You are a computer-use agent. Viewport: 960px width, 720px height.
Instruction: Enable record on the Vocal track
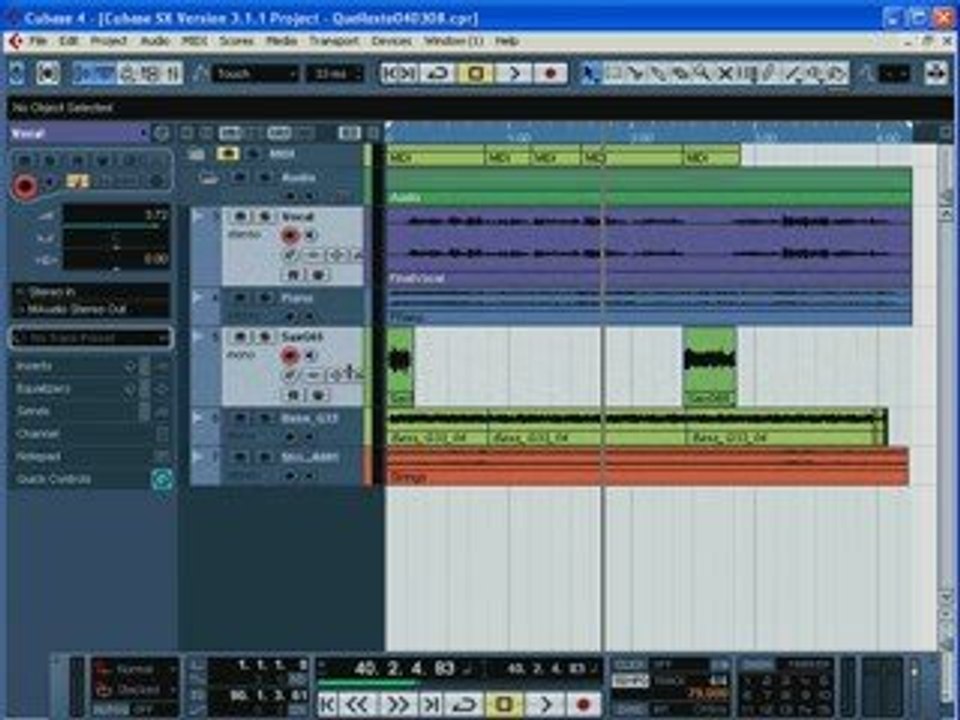tap(289, 236)
